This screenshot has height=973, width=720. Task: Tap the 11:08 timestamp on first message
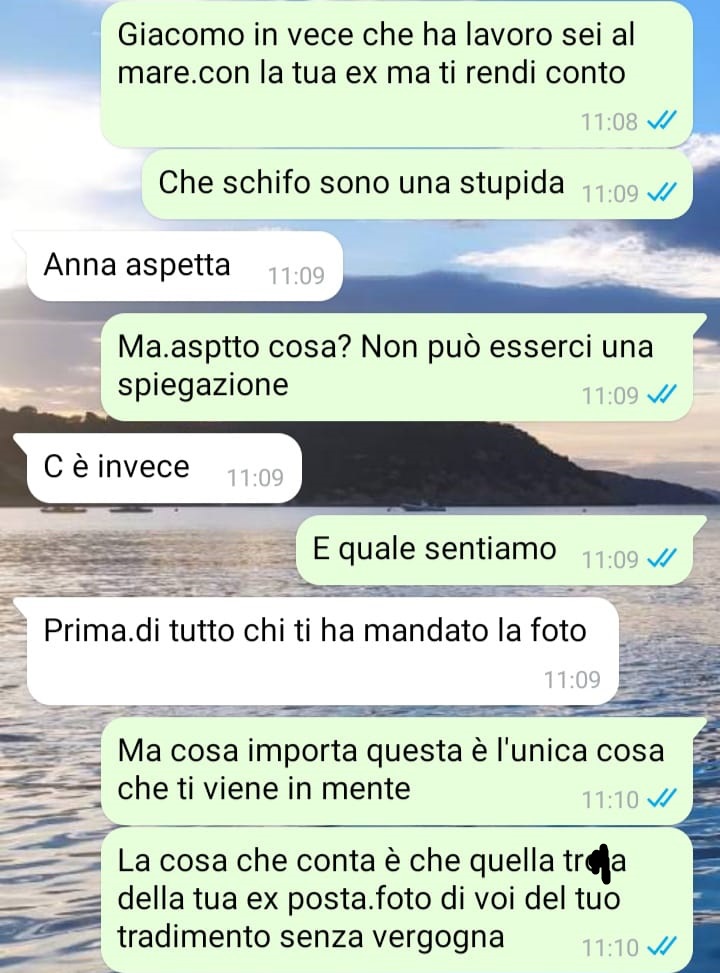pos(609,122)
